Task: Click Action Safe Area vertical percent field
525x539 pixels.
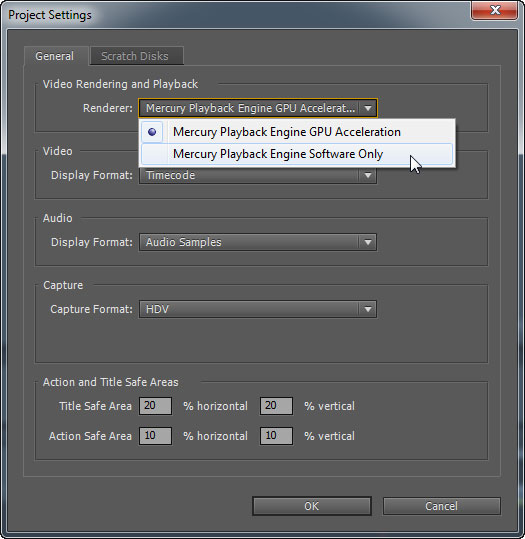Action: (x=276, y=436)
